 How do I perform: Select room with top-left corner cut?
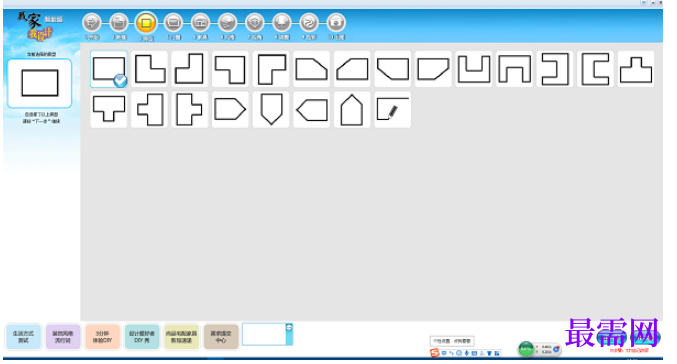(352, 69)
